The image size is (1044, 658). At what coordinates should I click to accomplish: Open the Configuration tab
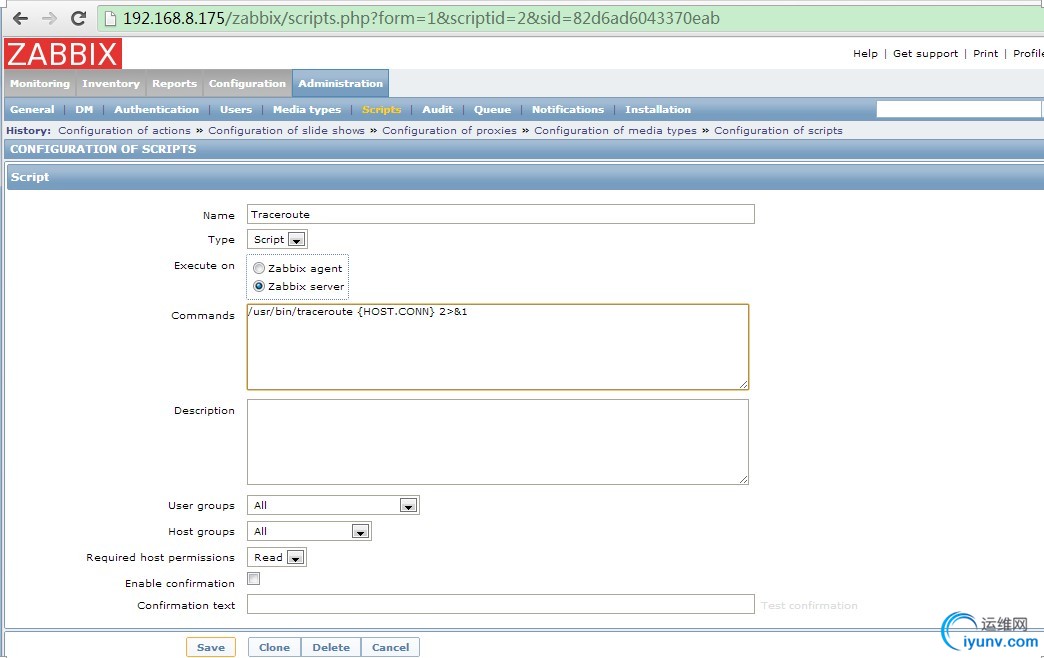coord(247,84)
